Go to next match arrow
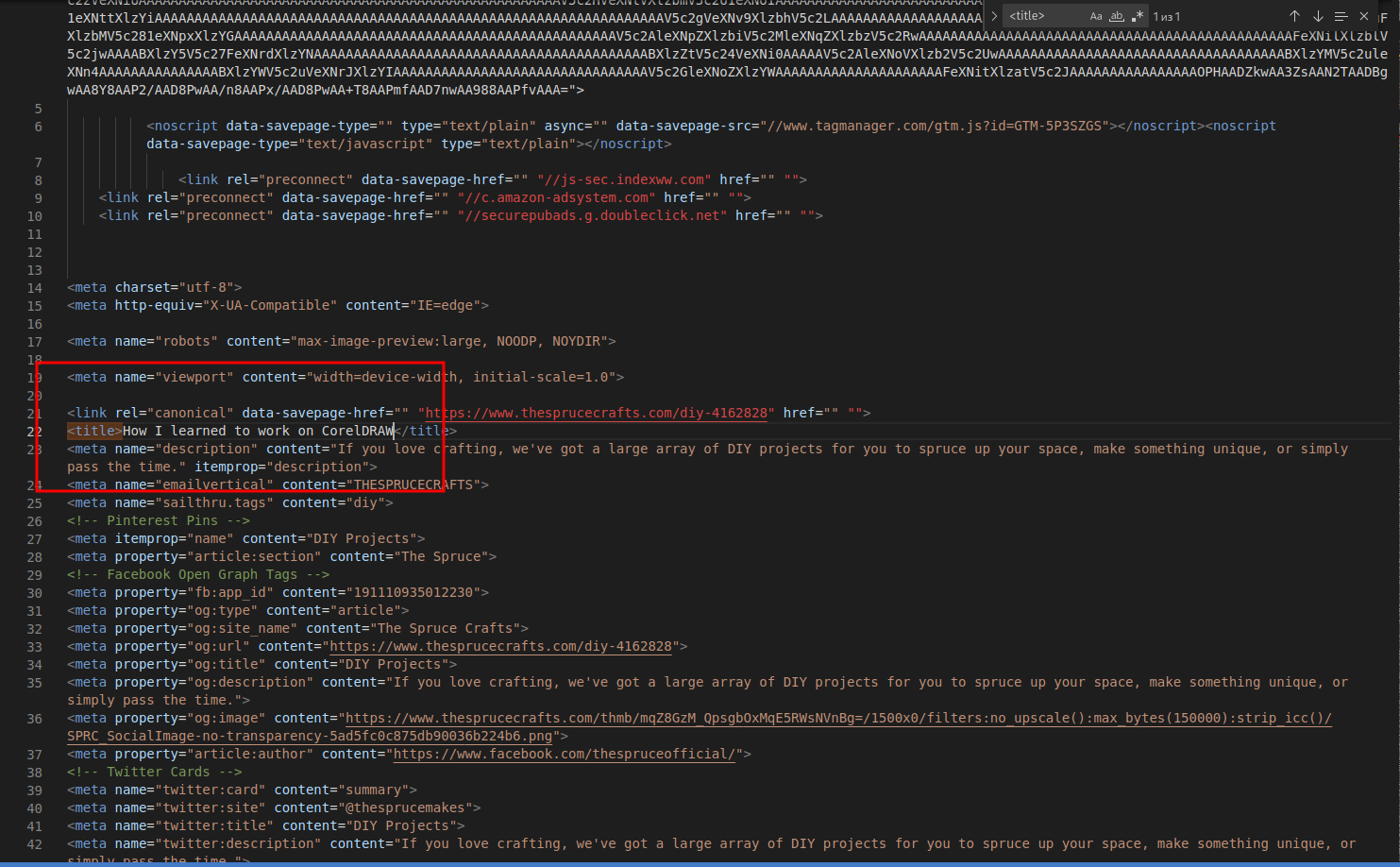 pyautogui.click(x=1318, y=16)
